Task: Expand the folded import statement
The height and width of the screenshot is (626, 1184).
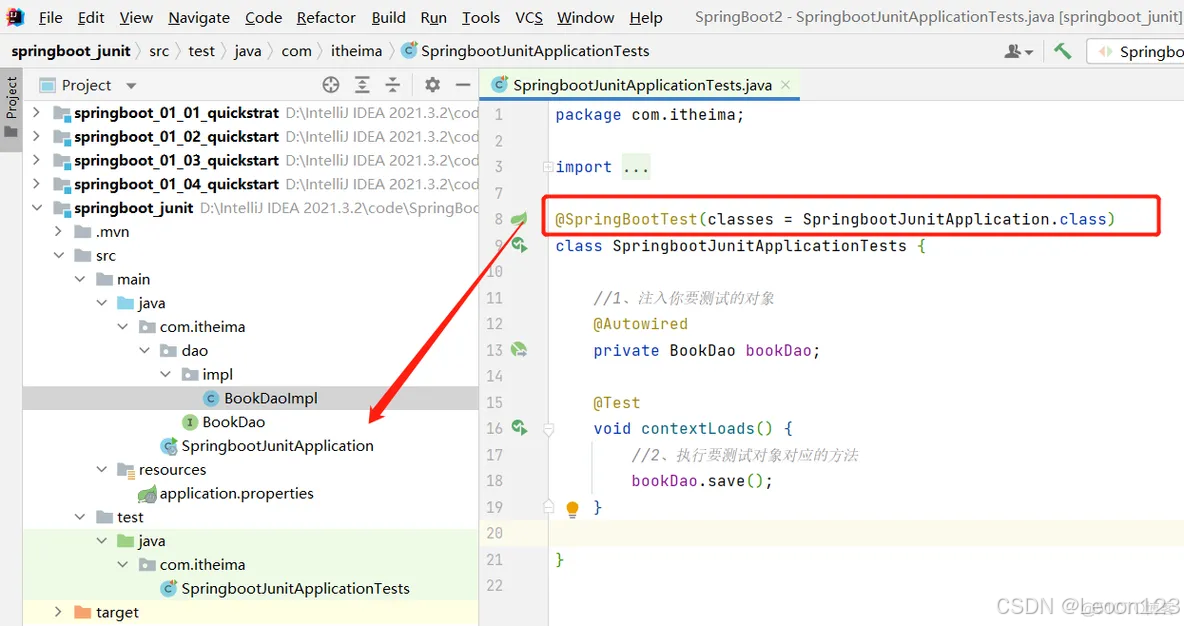Action: point(548,167)
